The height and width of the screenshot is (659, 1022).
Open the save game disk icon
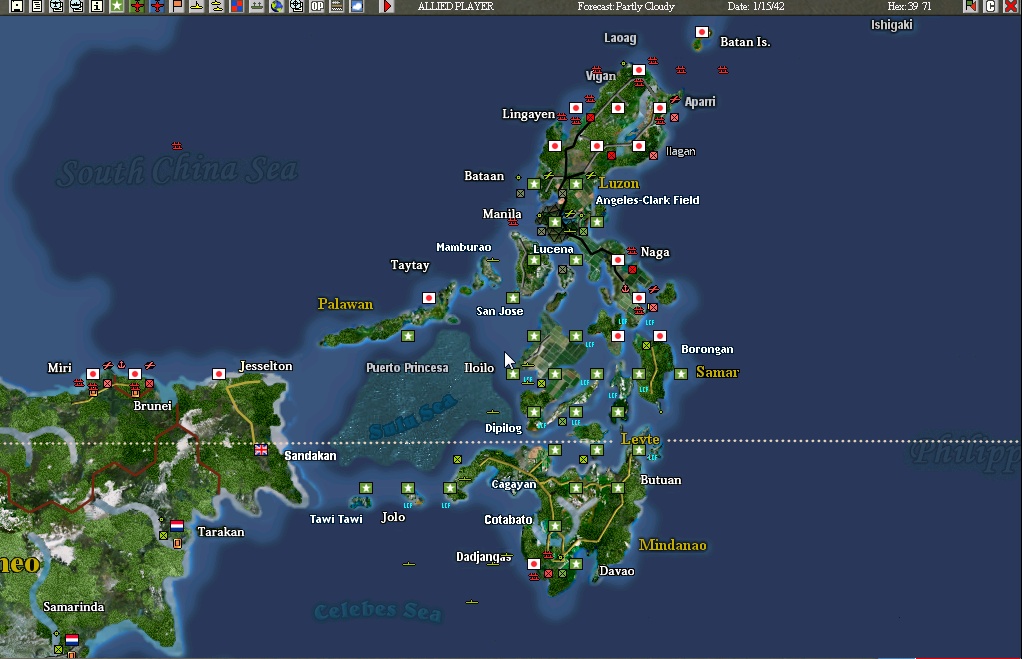tap(17, 6)
